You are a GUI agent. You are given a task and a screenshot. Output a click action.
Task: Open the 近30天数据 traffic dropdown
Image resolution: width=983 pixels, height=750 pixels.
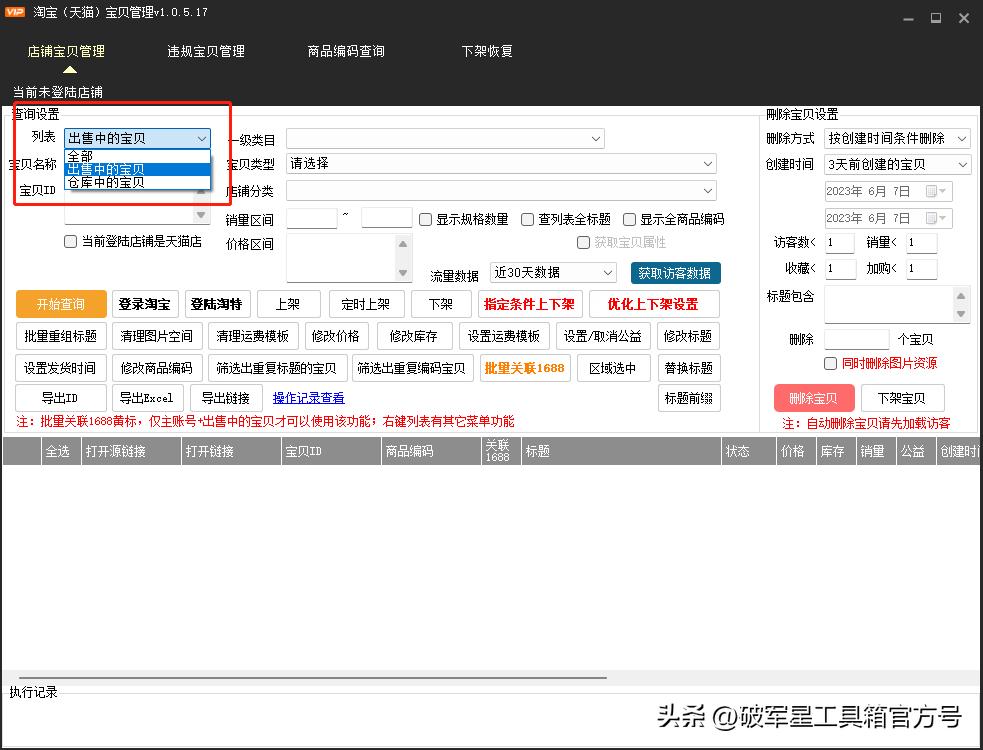click(x=552, y=272)
